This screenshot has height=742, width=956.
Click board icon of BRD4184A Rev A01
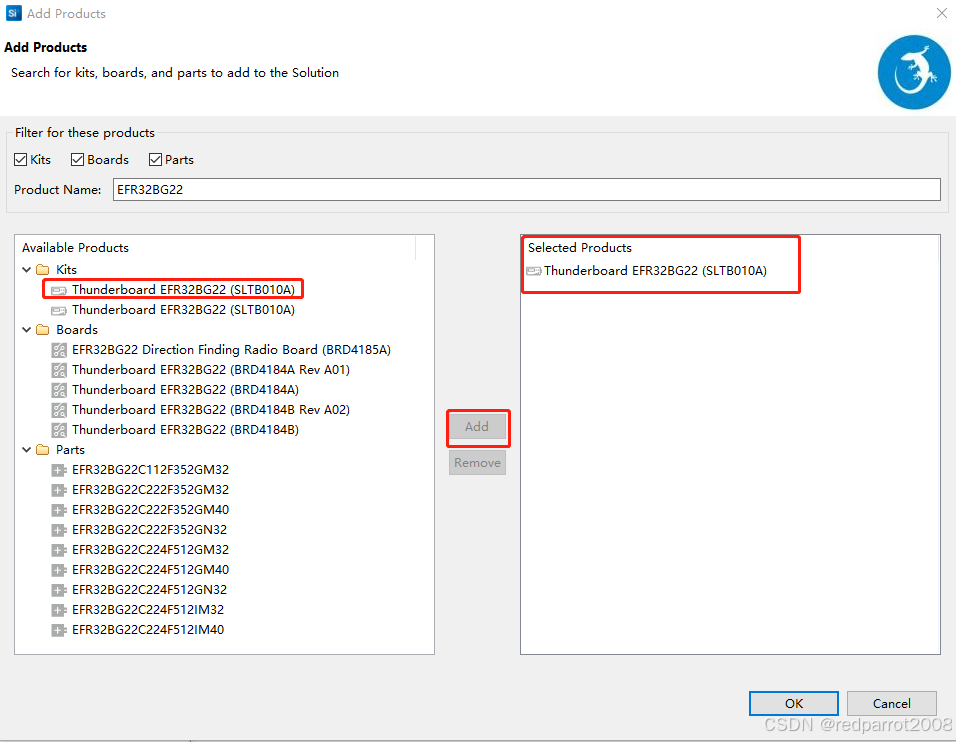point(59,370)
